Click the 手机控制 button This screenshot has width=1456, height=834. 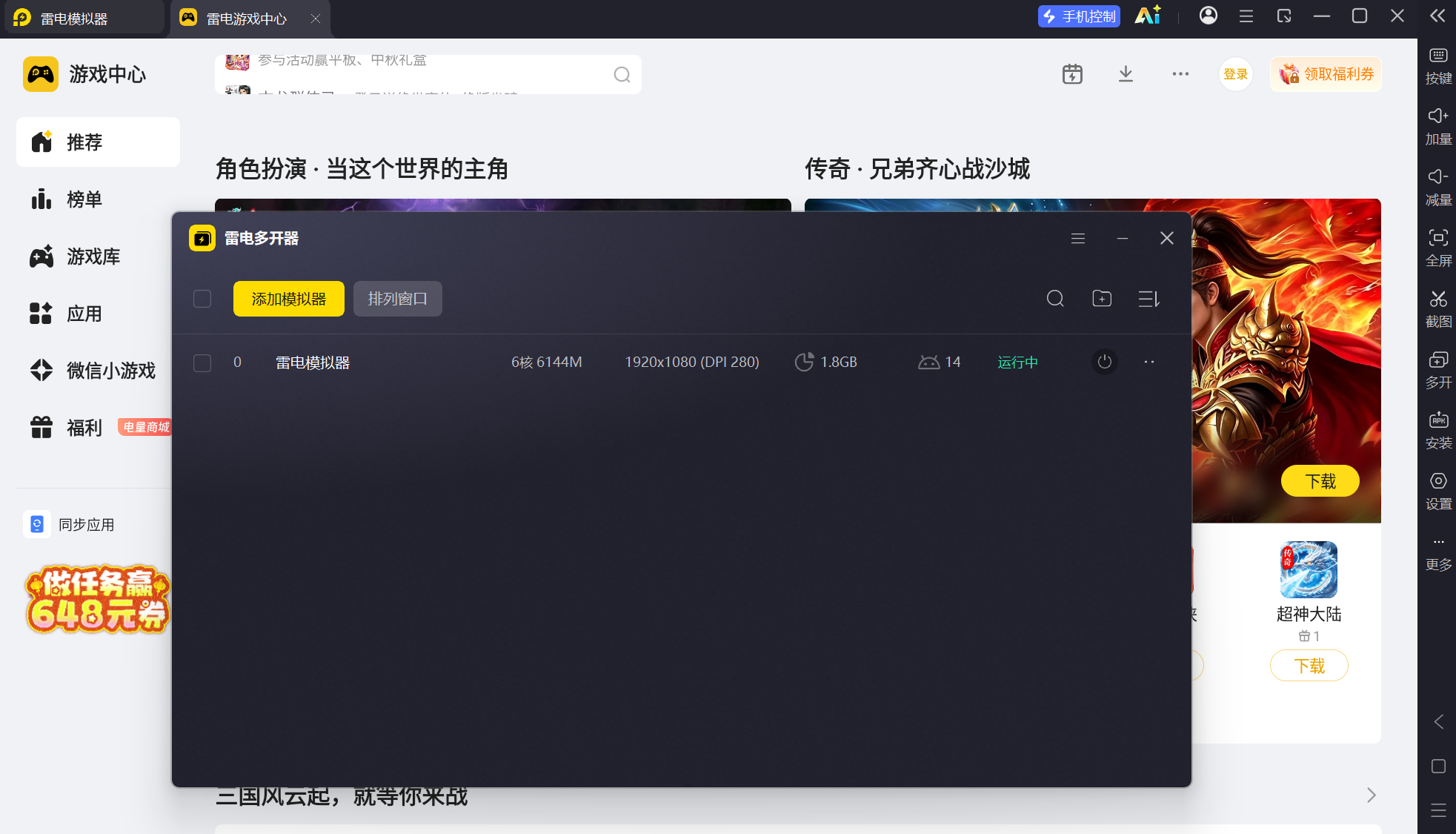click(x=1079, y=16)
